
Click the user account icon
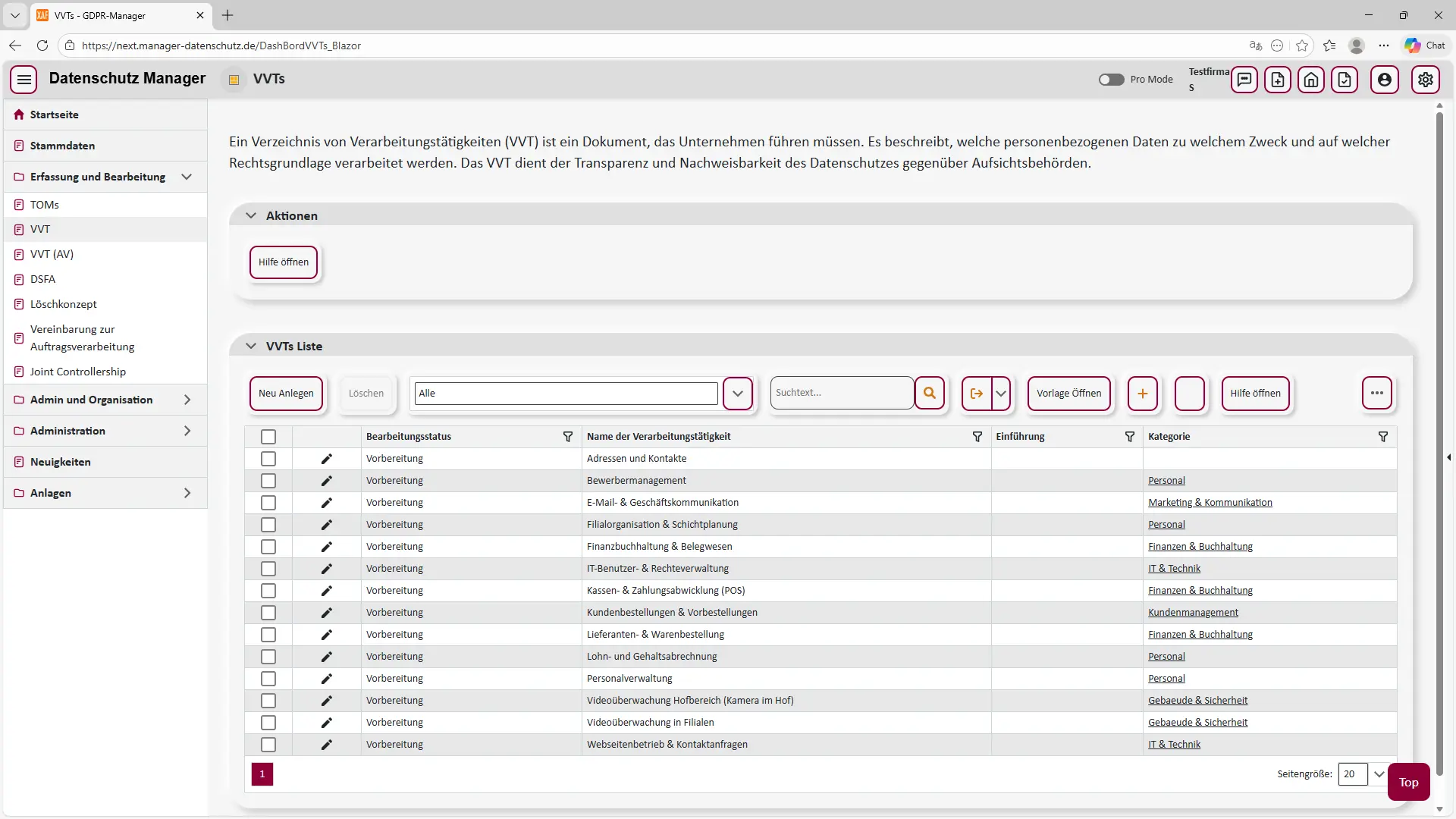(1384, 80)
